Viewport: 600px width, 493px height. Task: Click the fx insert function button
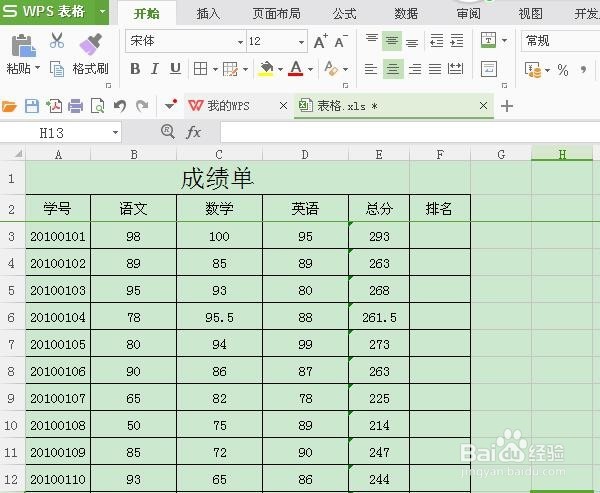193,133
